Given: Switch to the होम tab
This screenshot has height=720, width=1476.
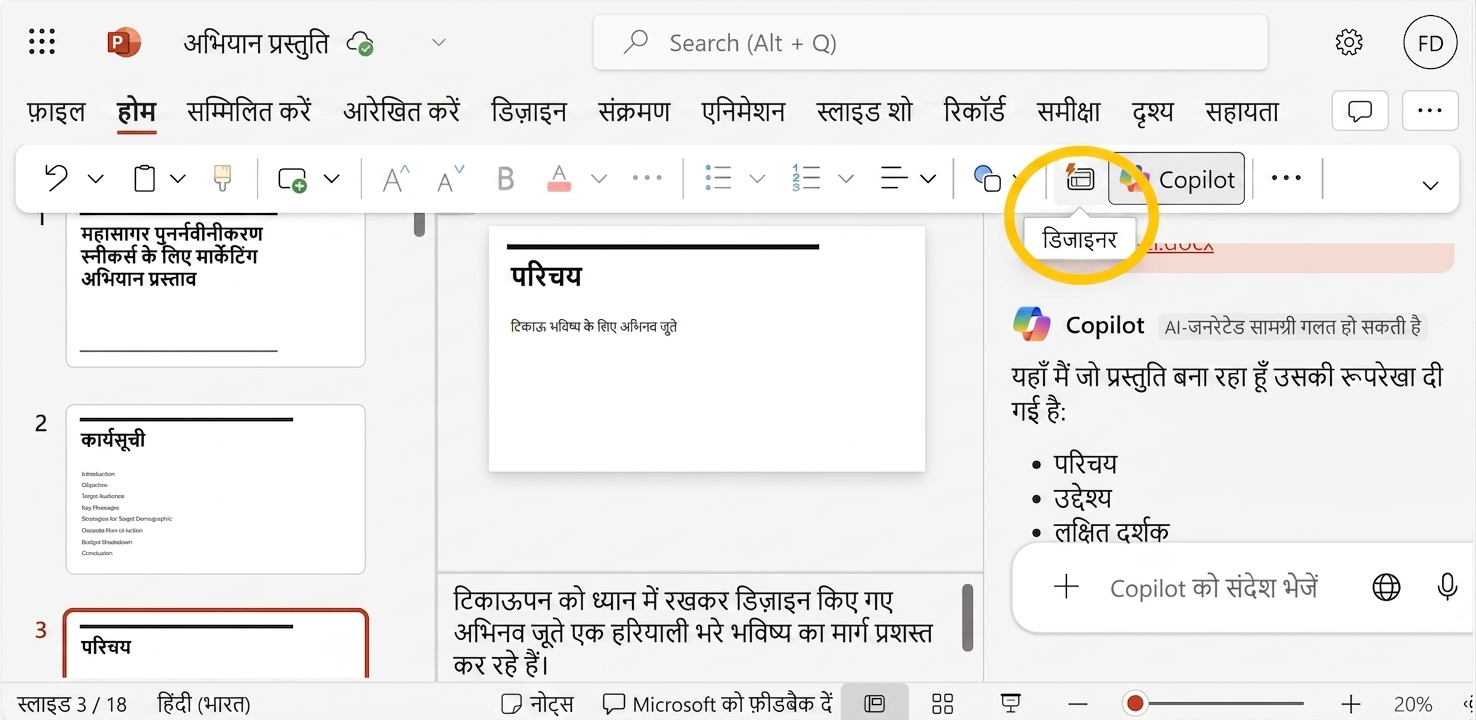Looking at the screenshot, I should (136, 111).
